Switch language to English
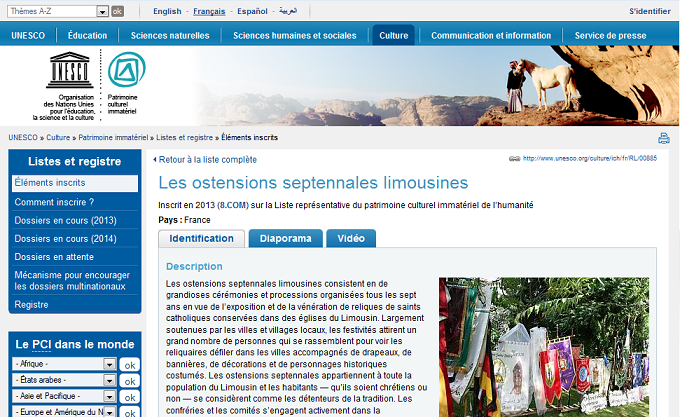 point(167,12)
